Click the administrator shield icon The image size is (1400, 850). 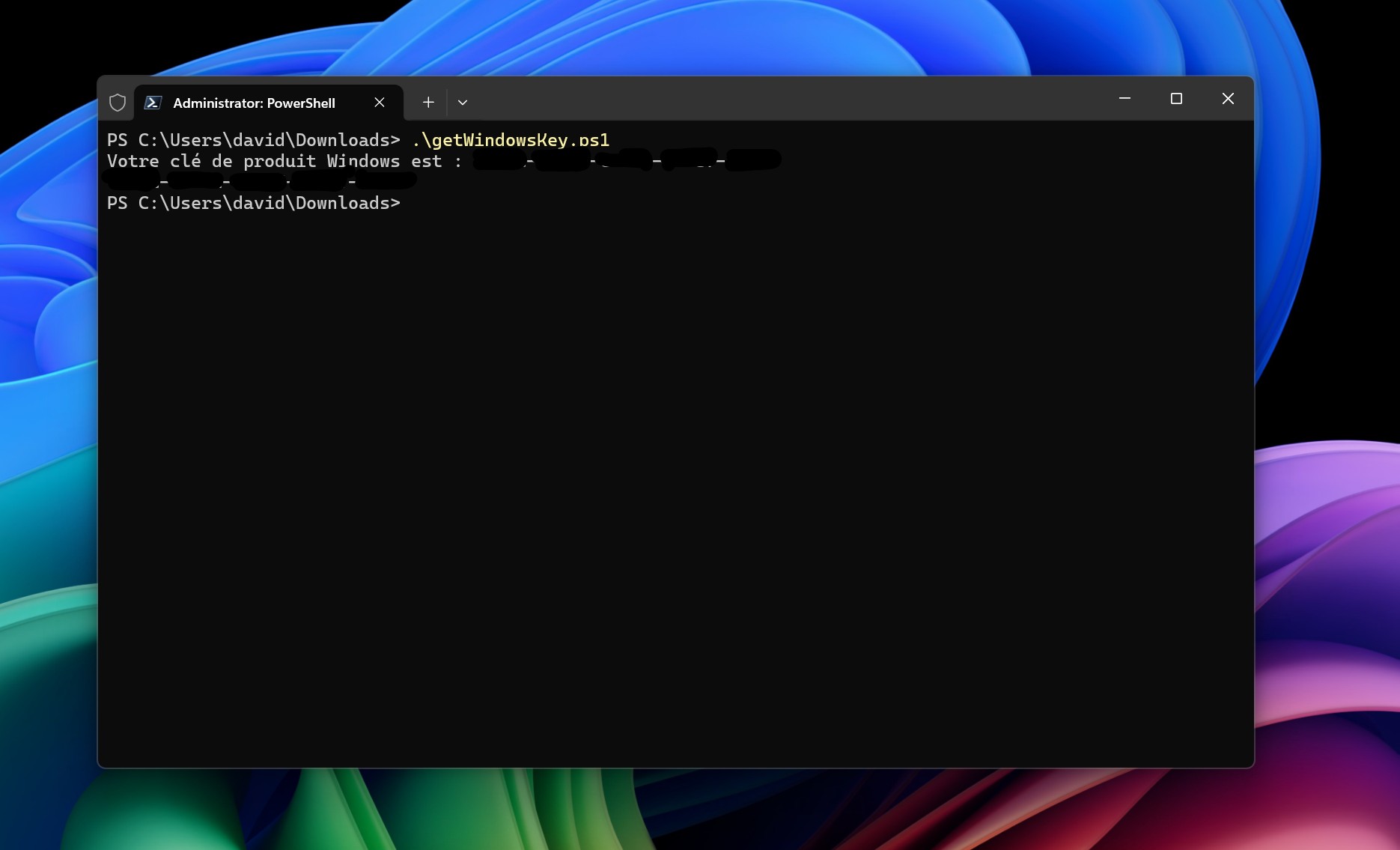118,103
